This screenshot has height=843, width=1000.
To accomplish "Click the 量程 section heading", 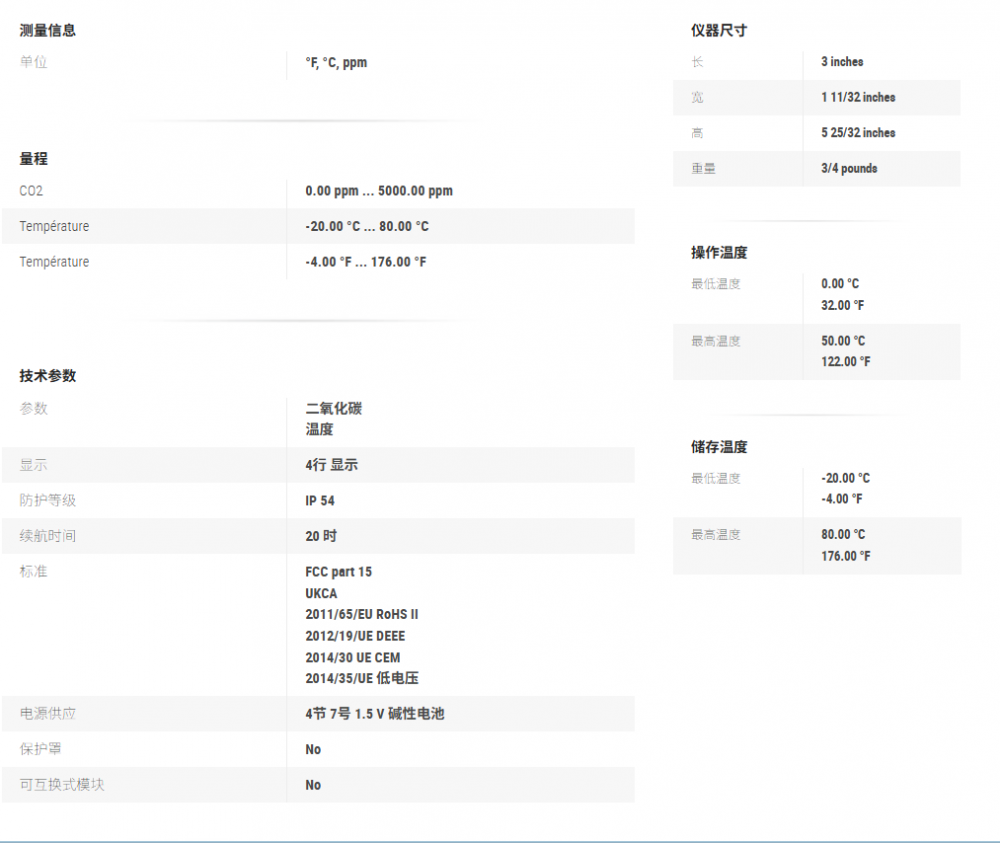I will 33,158.
